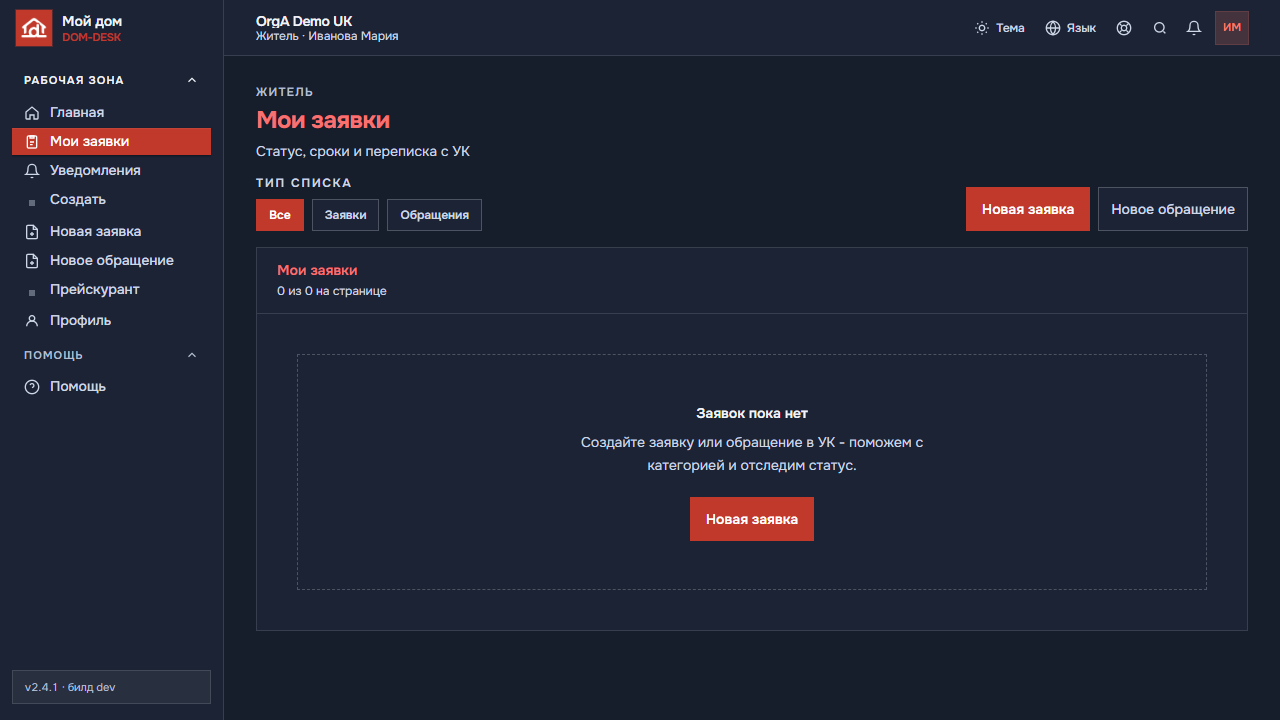Open Профиль in the sidebar
Image resolution: width=1280 pixels, height=720 pixels.
pos(112,321)
